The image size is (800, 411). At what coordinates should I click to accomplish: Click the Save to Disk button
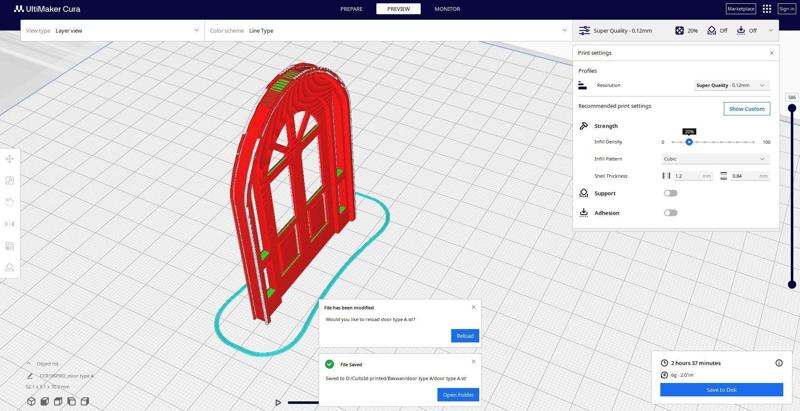tap(721, 390)
